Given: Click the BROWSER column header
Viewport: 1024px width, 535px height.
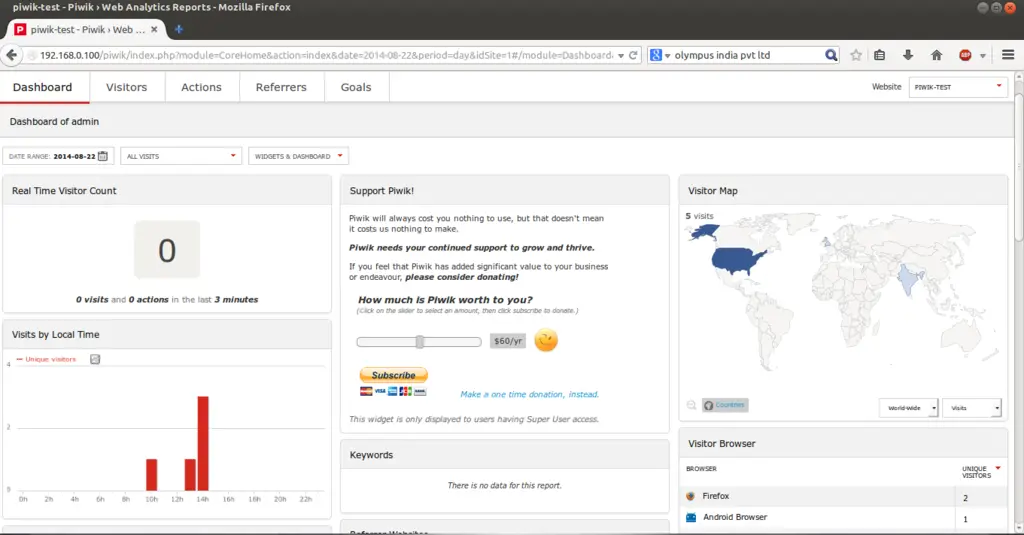Looking at the screenshot, I should click(701, 469).
